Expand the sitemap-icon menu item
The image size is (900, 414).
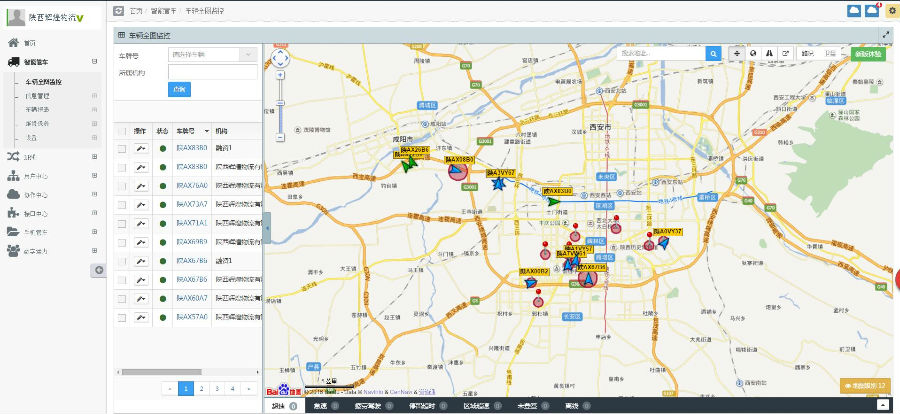click(x=94, y=176)
